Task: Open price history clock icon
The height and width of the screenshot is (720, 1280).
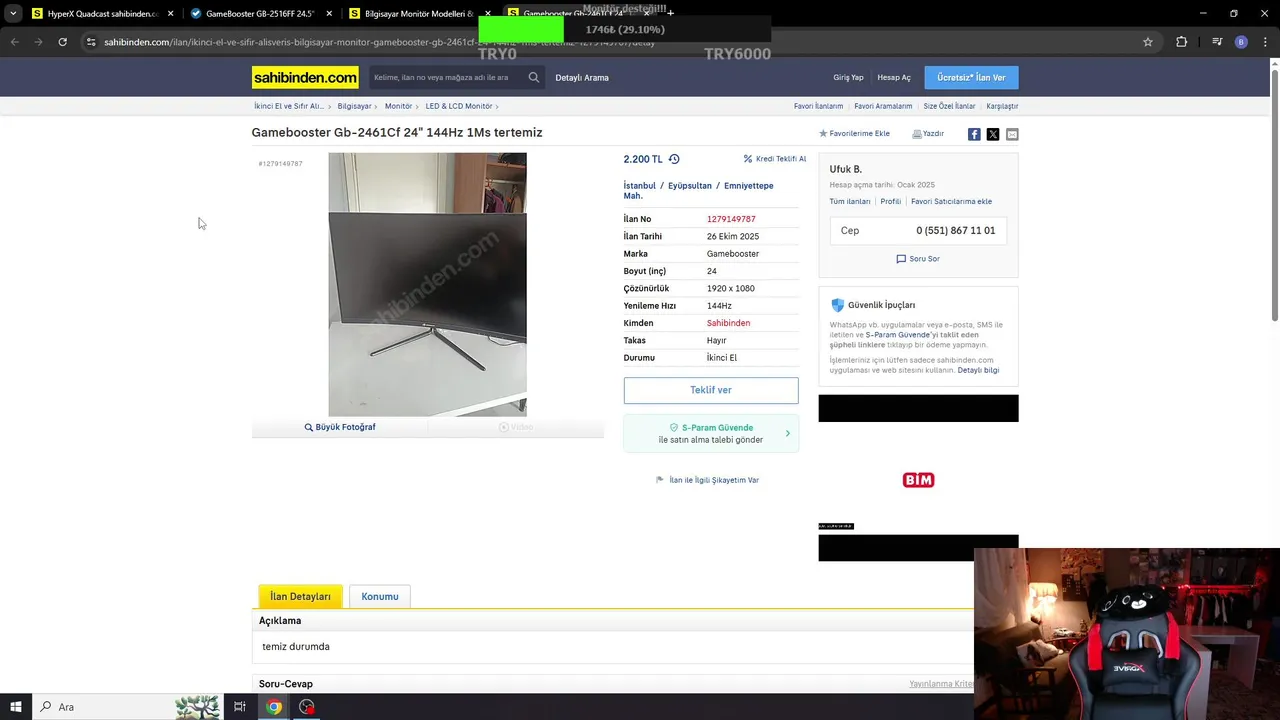Action: click(674, 159)
